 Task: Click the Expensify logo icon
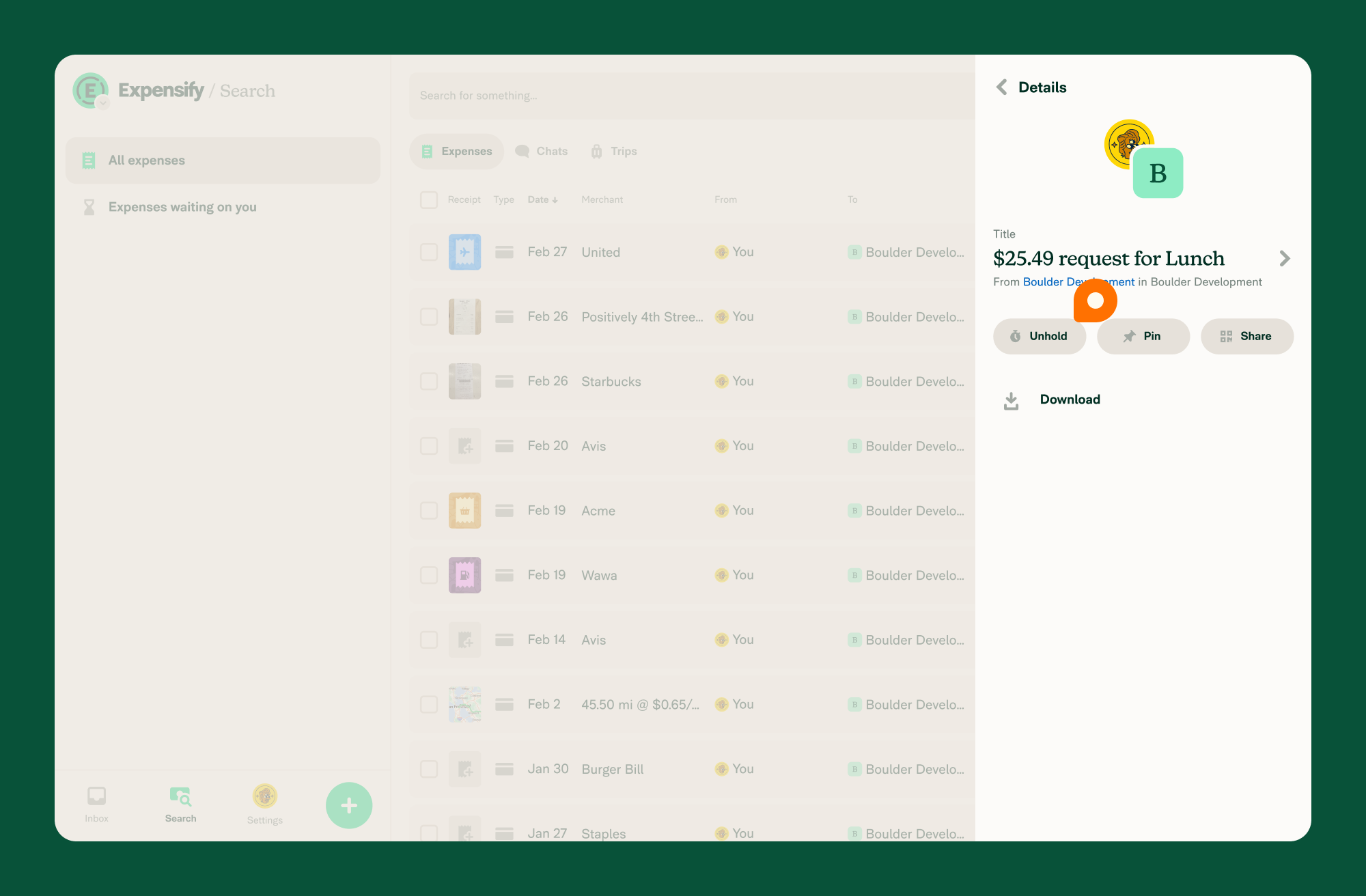tap(90, 90)
